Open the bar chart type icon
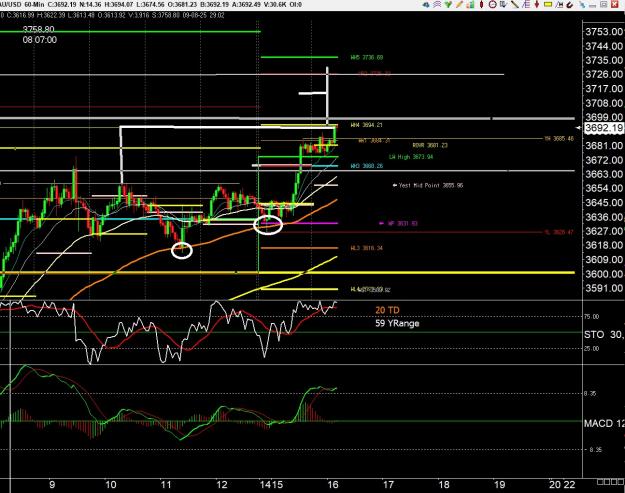Viewport: 625px width, 493px height. coord(471,5)
